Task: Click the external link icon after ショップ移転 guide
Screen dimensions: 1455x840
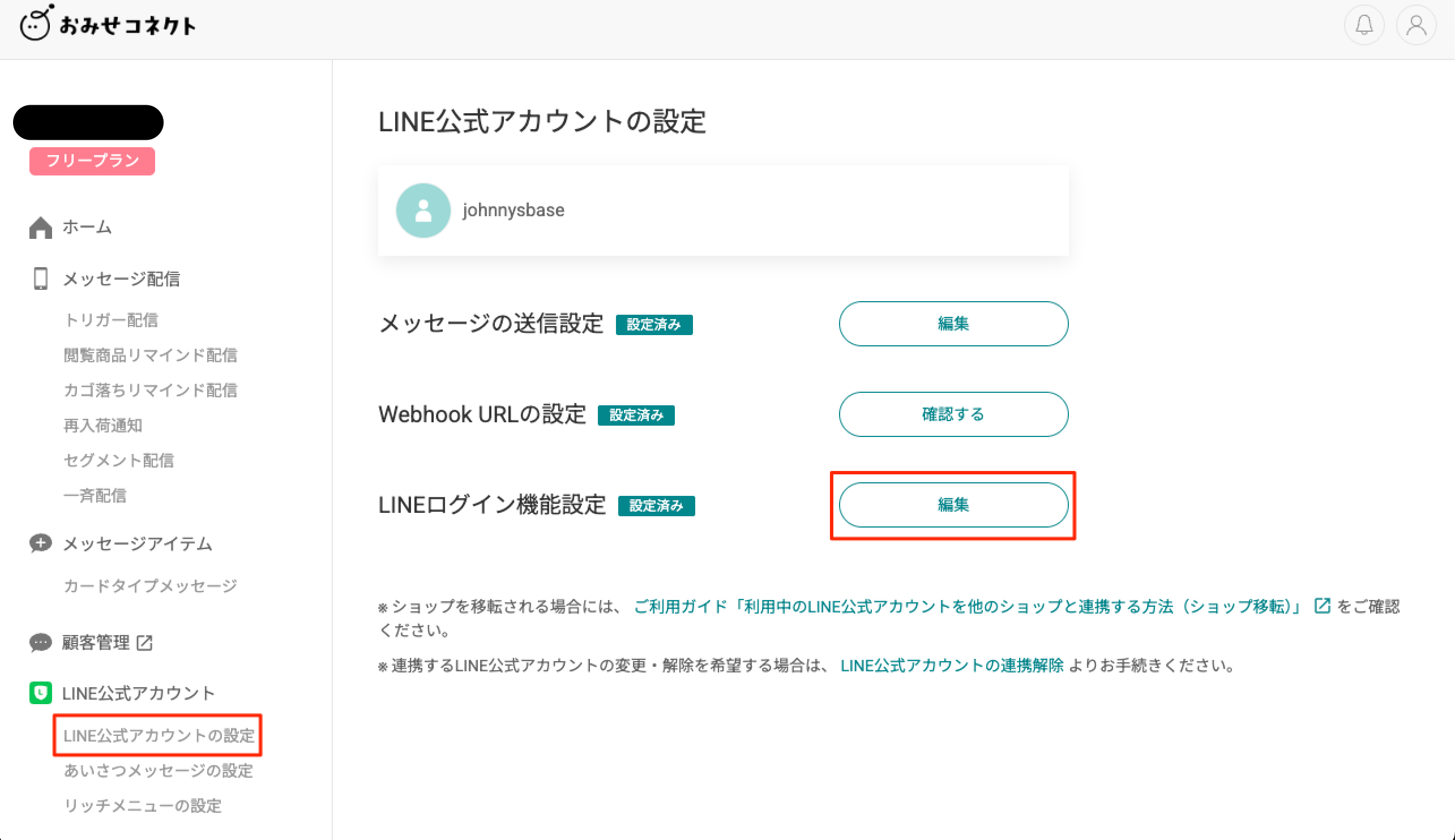Action: pyautogui.click(x=1323, y=606)
